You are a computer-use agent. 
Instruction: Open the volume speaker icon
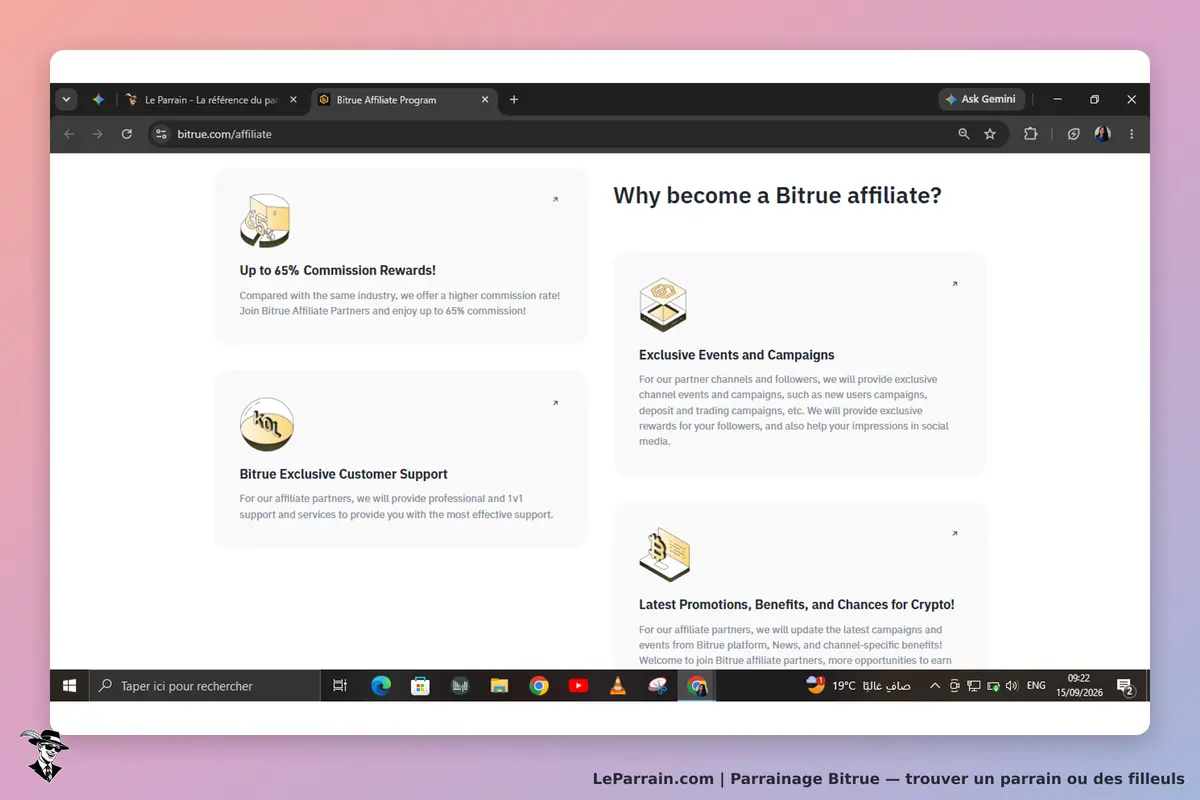coord(1012,686)
